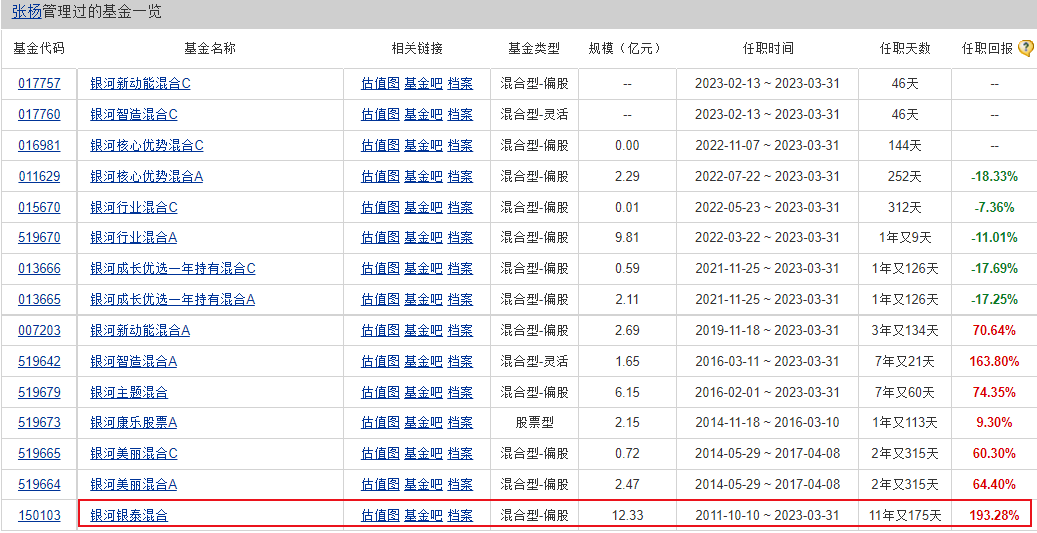Viewport: 1037px width, 533px height.
Task: Open 档案 for 银河银泰混合
Action: [460, 514]
